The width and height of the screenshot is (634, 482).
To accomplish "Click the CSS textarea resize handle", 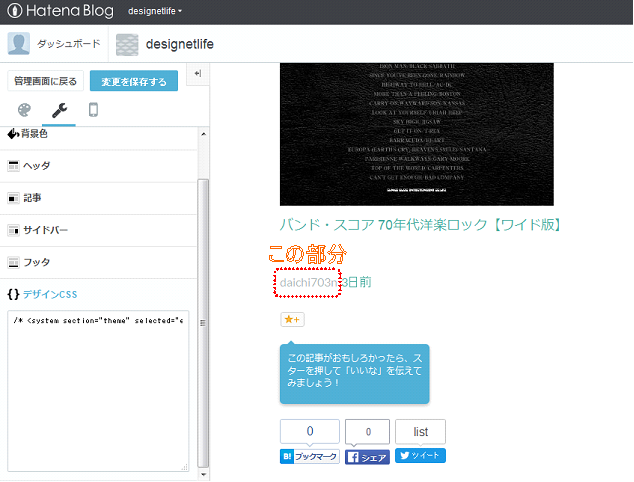I will (x=185, y=467).
